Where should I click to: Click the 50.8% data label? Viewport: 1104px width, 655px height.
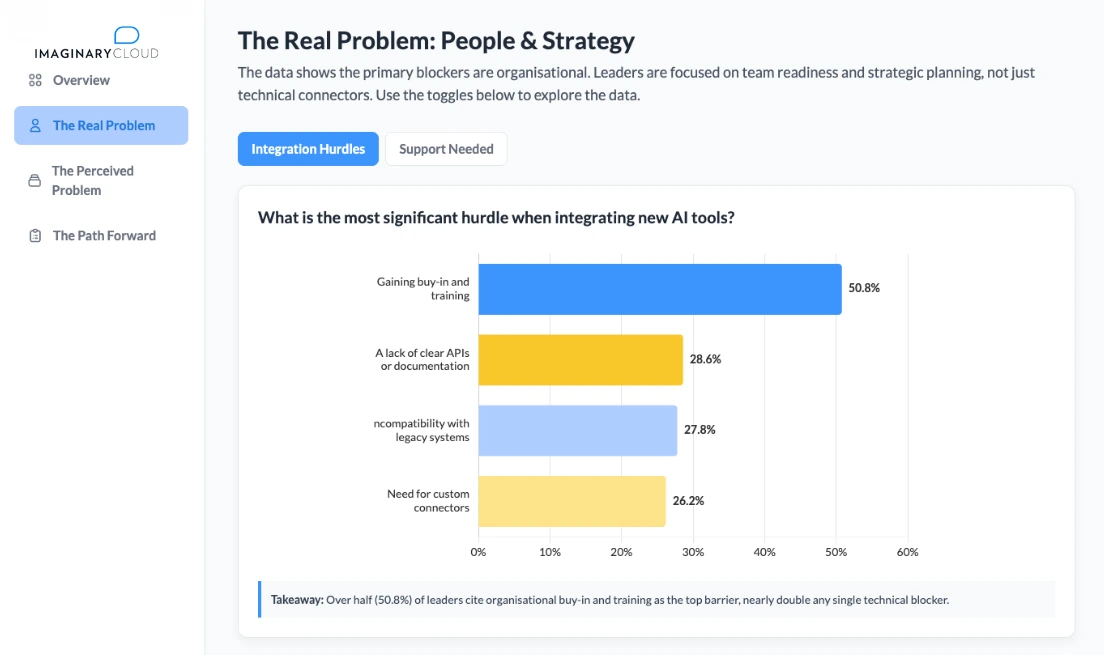coord(865,288)
